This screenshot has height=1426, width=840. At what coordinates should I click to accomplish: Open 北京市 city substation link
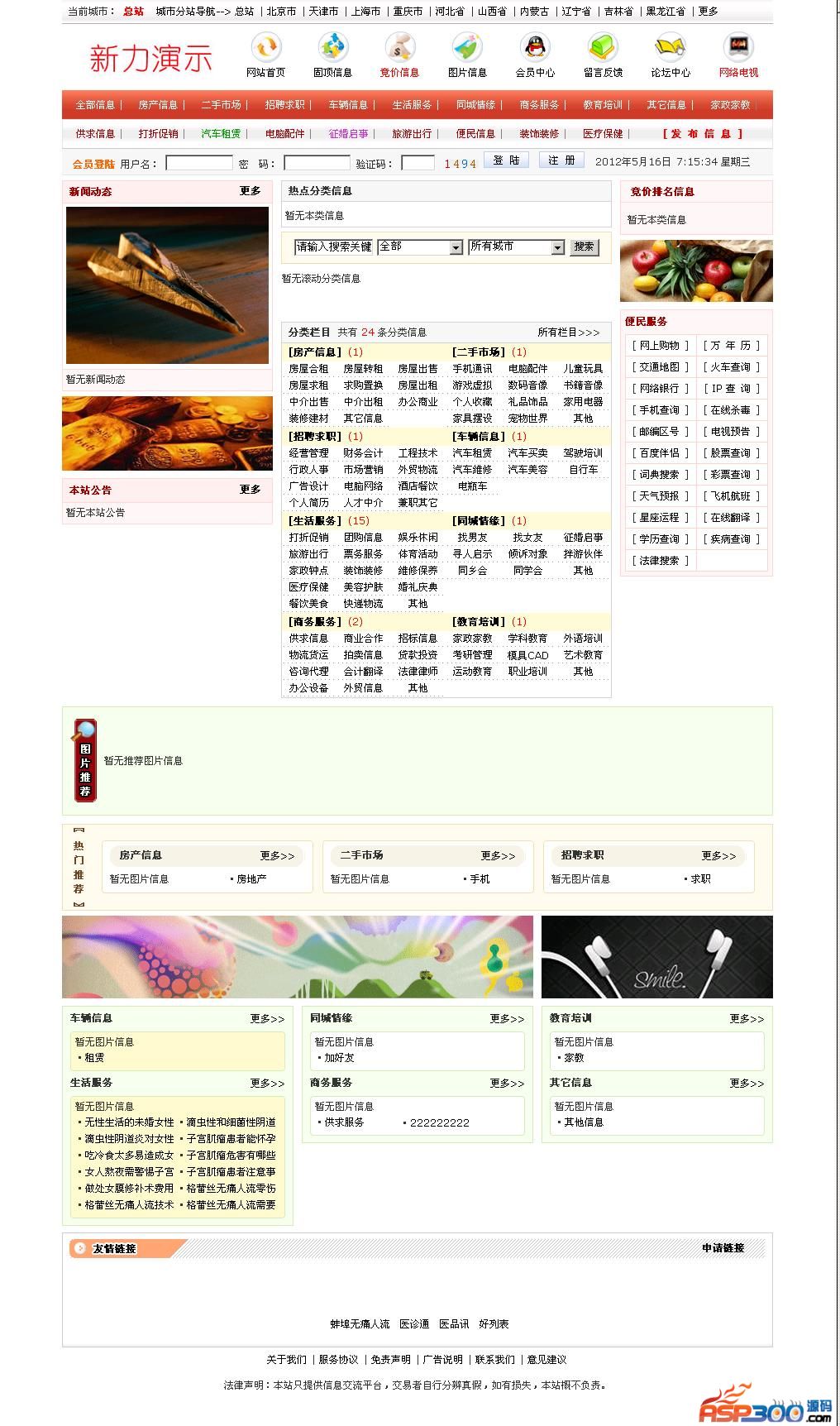[281, 12]
